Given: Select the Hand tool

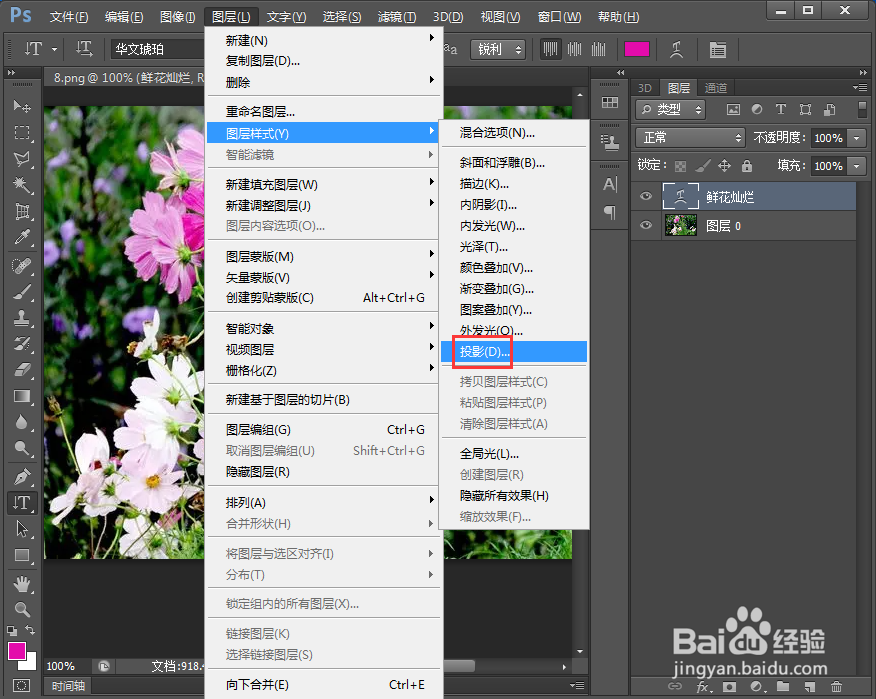Looking at the screenshot, I should [22, 584].
